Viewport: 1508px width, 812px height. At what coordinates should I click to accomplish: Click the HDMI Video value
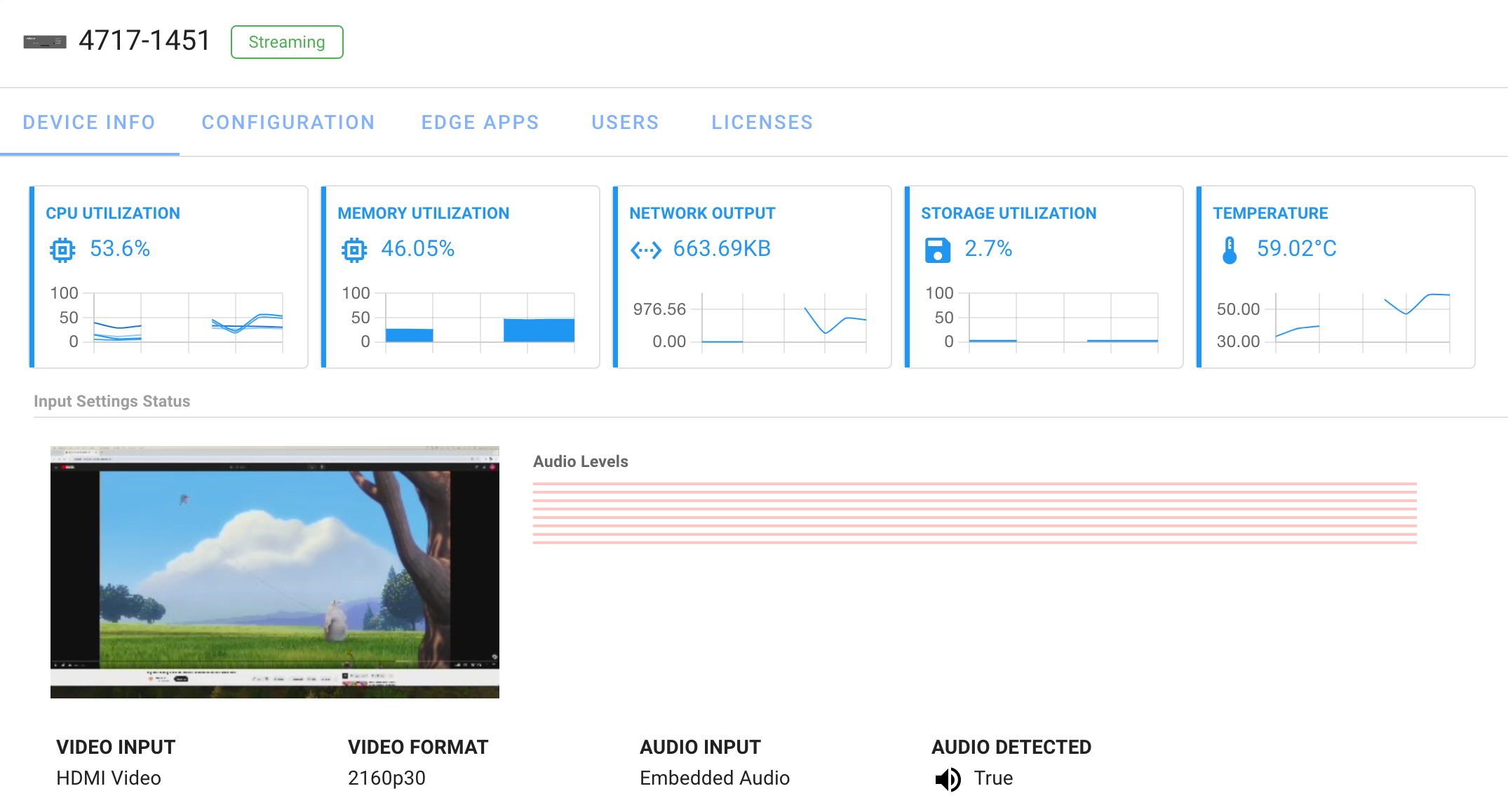(109, 778)
